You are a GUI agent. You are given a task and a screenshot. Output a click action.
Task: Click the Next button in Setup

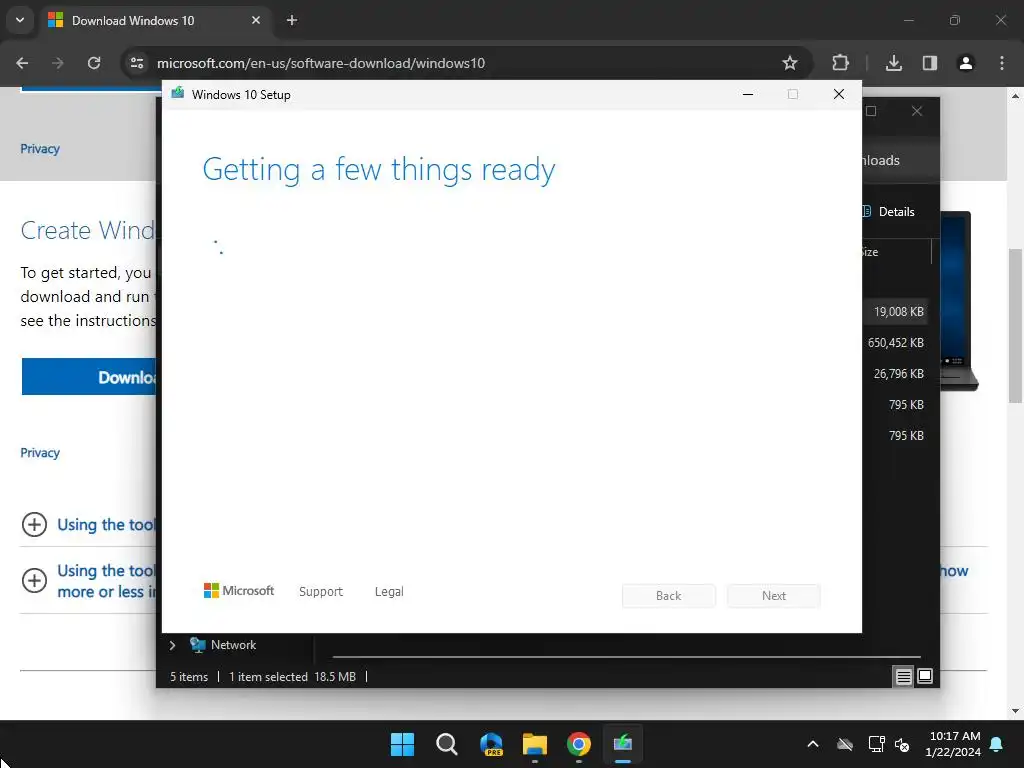774,596
